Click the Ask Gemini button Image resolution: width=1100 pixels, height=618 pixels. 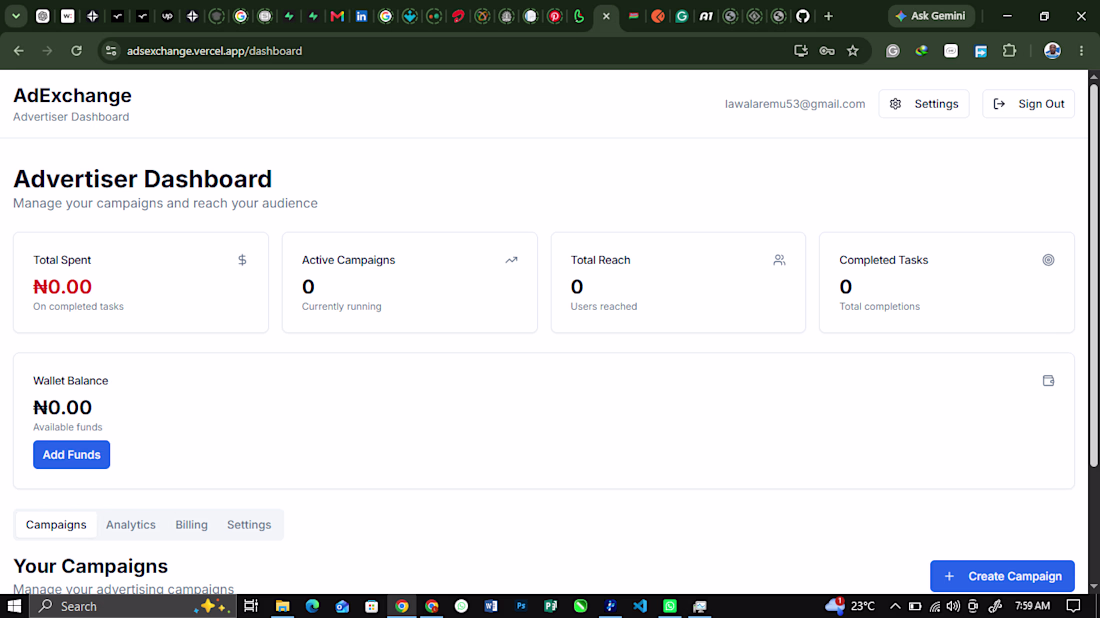click(931, 16)
